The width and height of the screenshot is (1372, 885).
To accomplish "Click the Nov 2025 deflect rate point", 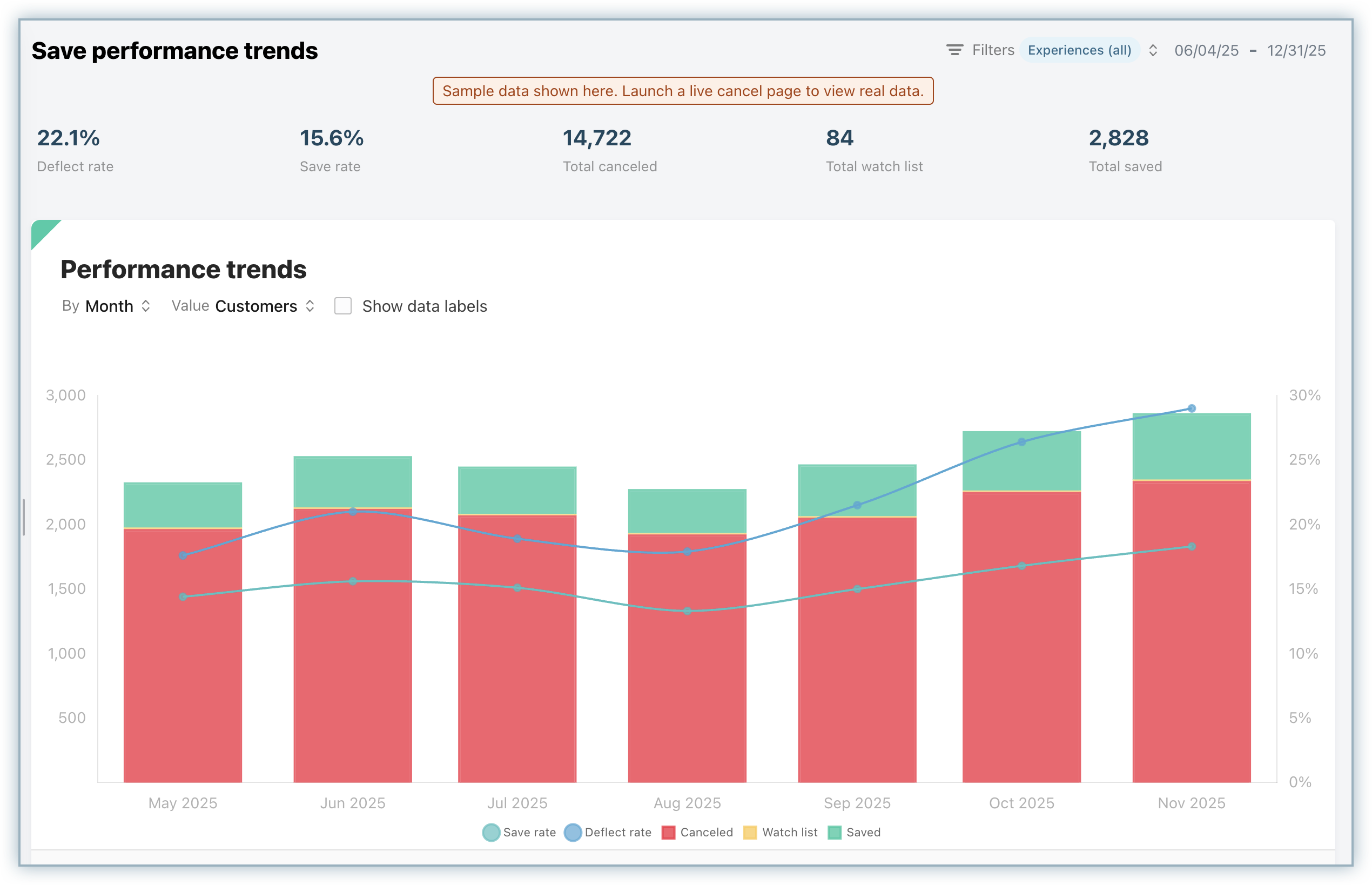I will click(1192, 408).
